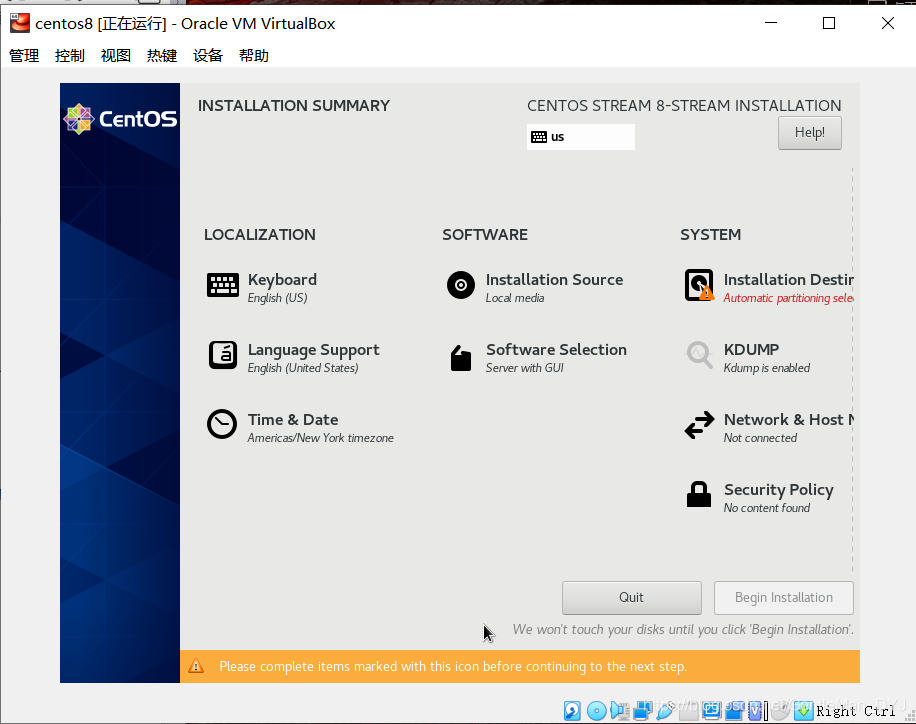Click the USB devices status icon
916x724 pixels.
pyautogui.click(x=665, y=711)
